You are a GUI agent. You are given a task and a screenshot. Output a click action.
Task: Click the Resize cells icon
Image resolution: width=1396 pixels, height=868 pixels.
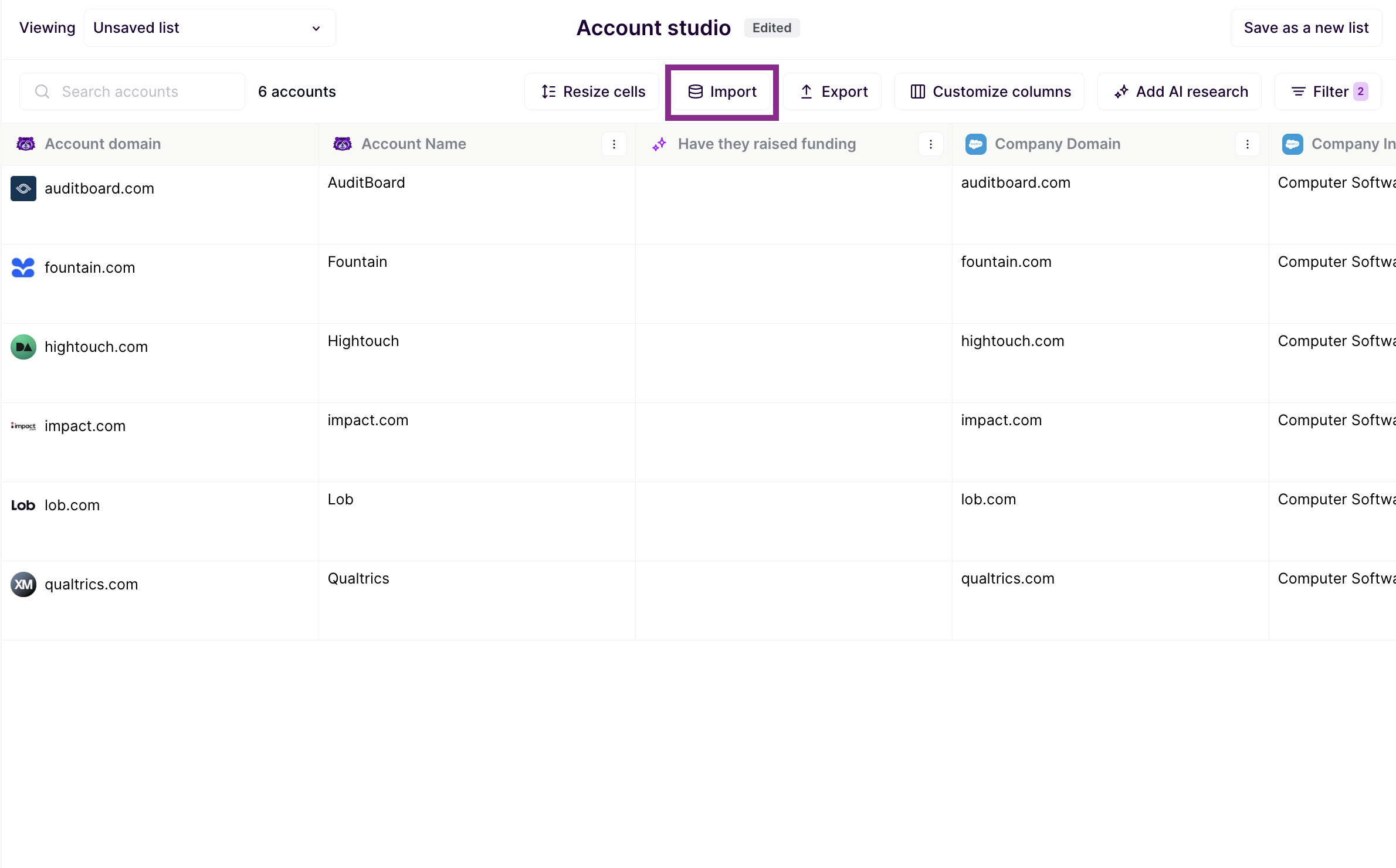[x=548, y=91]
